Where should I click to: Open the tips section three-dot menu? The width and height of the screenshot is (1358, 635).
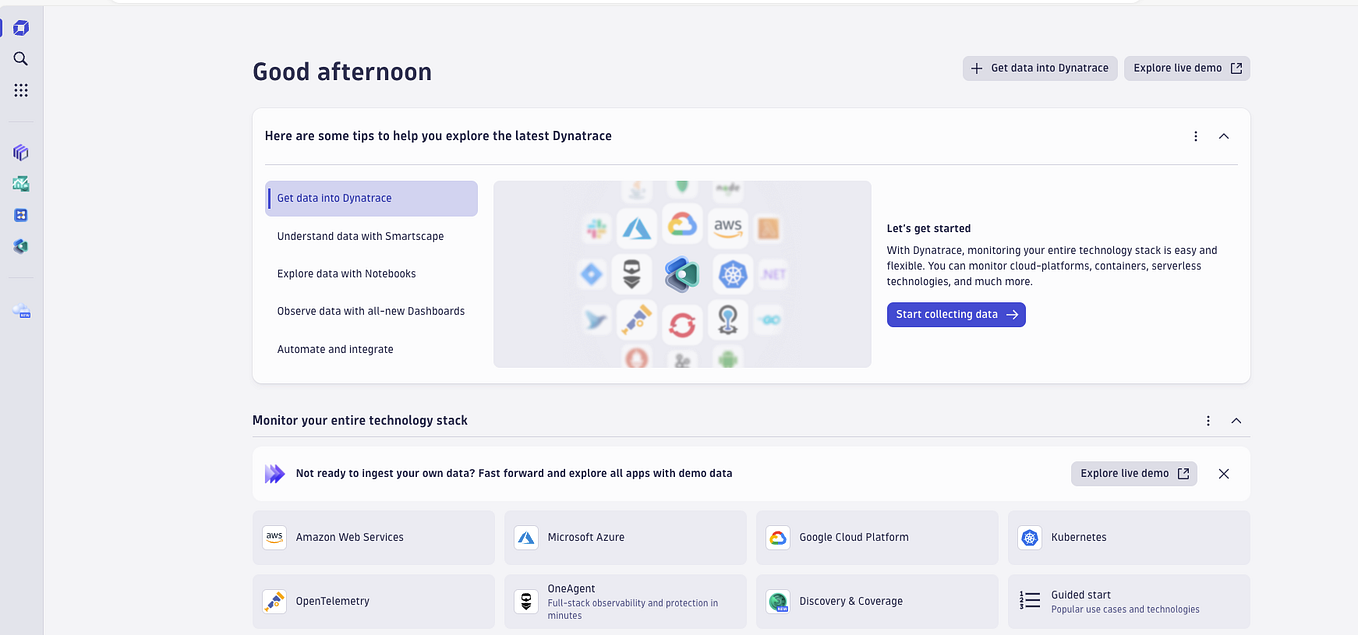[x=1196, y=136]
